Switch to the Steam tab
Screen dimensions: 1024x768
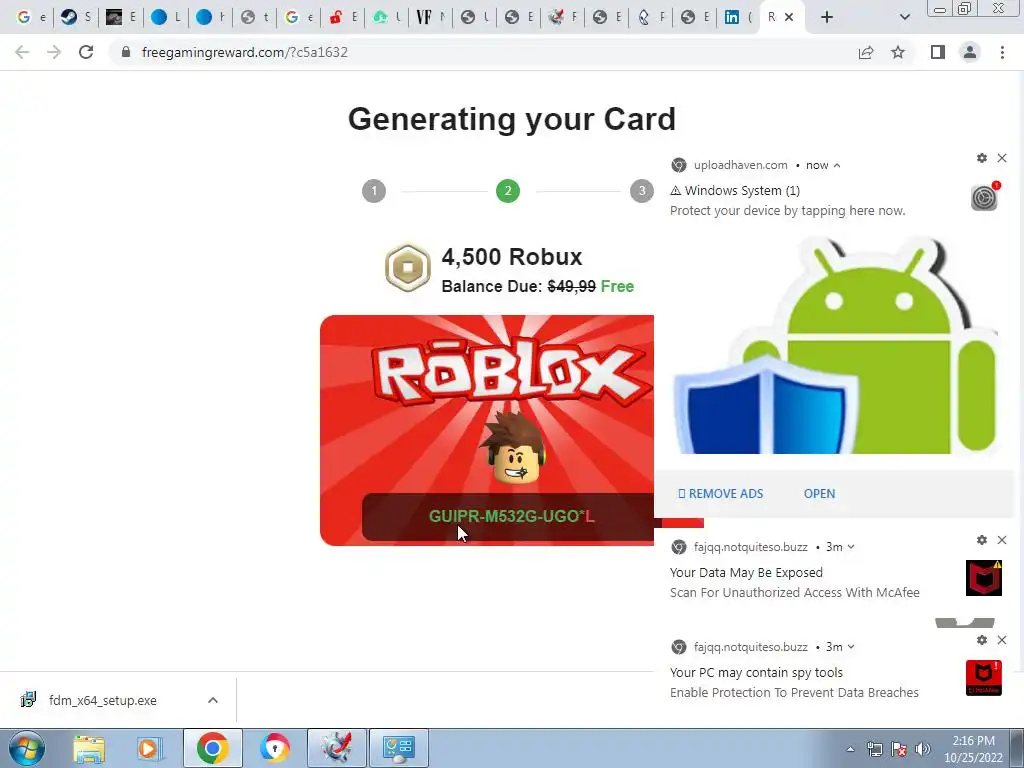[76, 17]
